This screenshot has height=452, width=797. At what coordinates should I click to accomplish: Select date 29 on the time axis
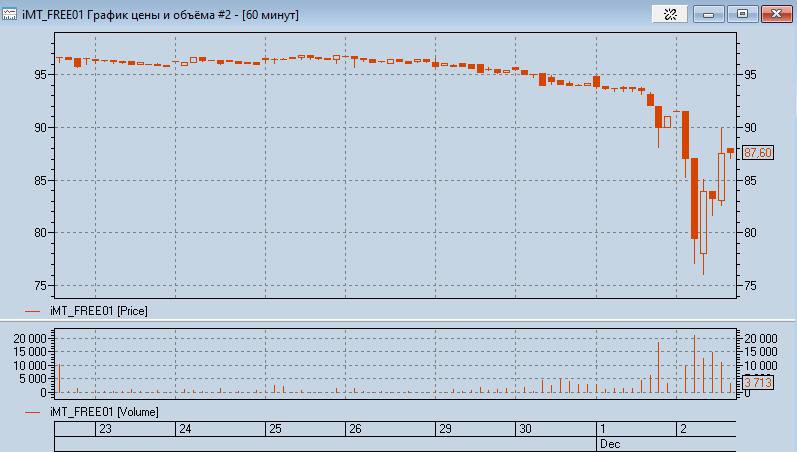(x=445, y=429)
